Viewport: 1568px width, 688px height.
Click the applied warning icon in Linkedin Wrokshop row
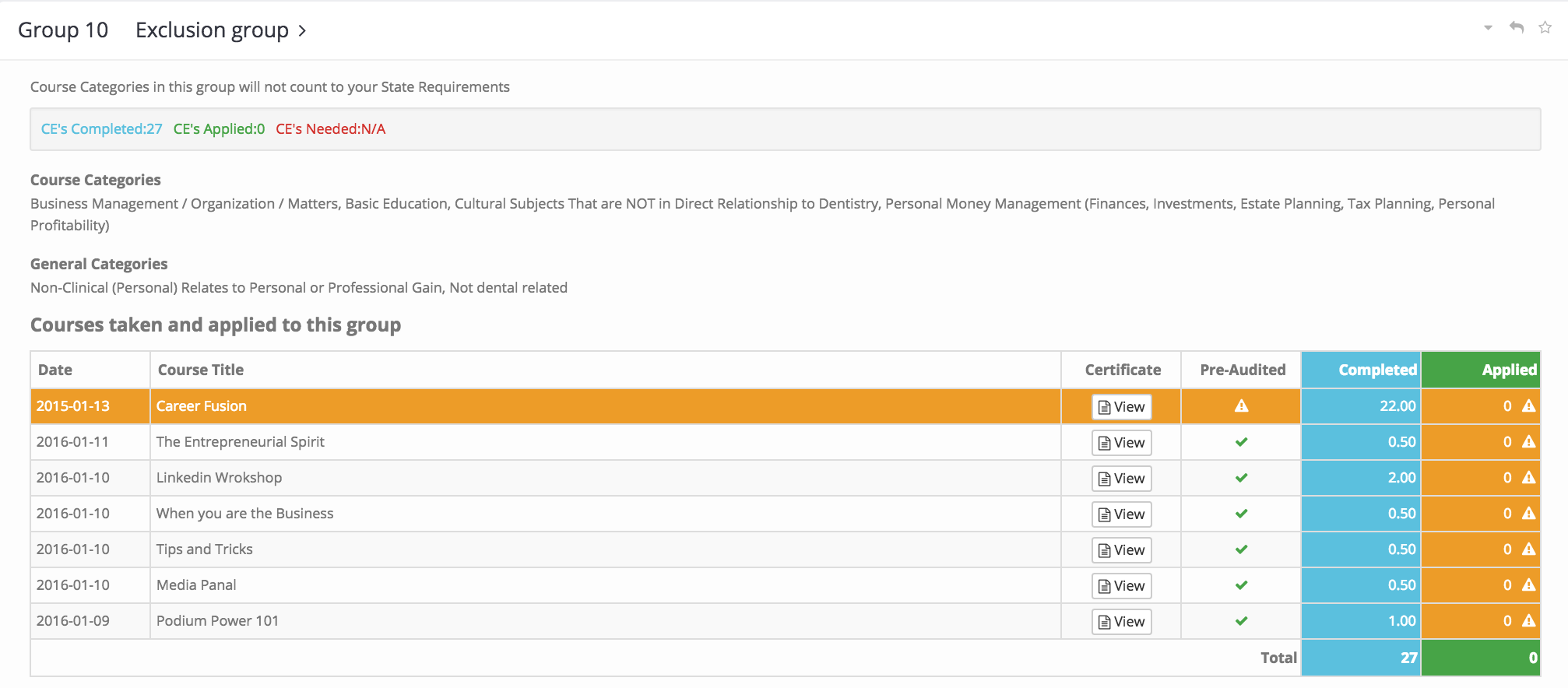tap(1529, 477)
